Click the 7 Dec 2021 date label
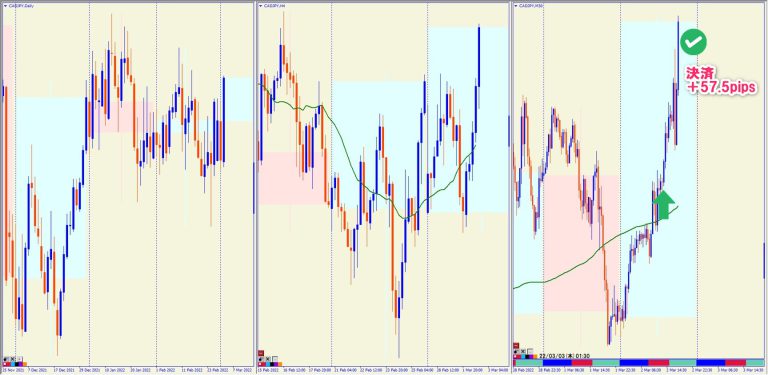This screenshot has height=375, width=768. point(37,370)
